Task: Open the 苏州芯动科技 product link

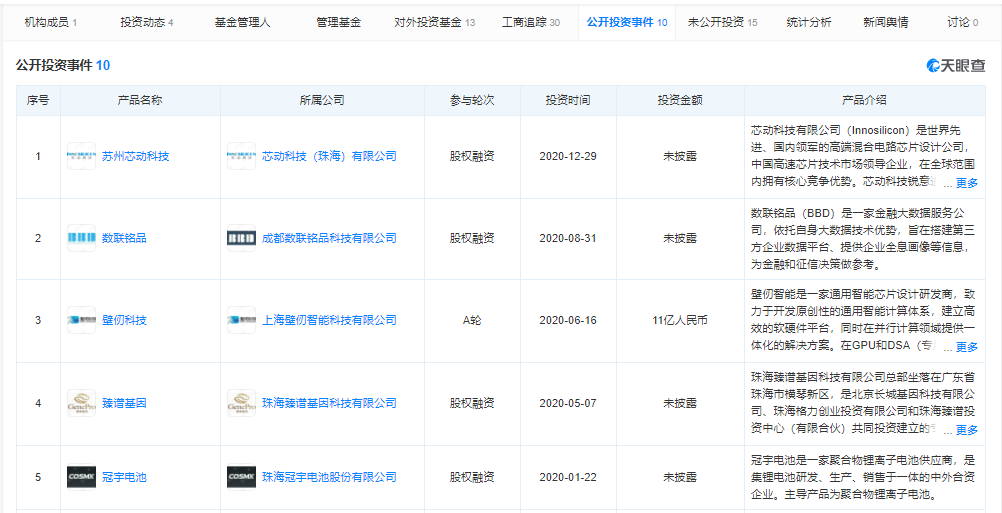Action: click(135, 157)
